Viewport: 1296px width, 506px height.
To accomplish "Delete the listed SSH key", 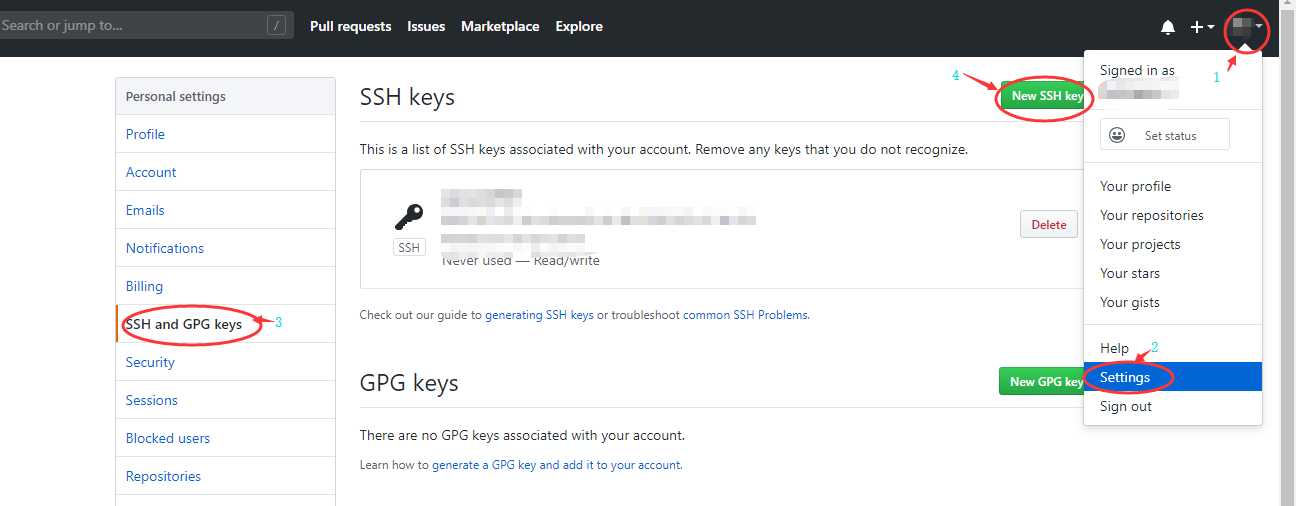I will pos(1049,224).
